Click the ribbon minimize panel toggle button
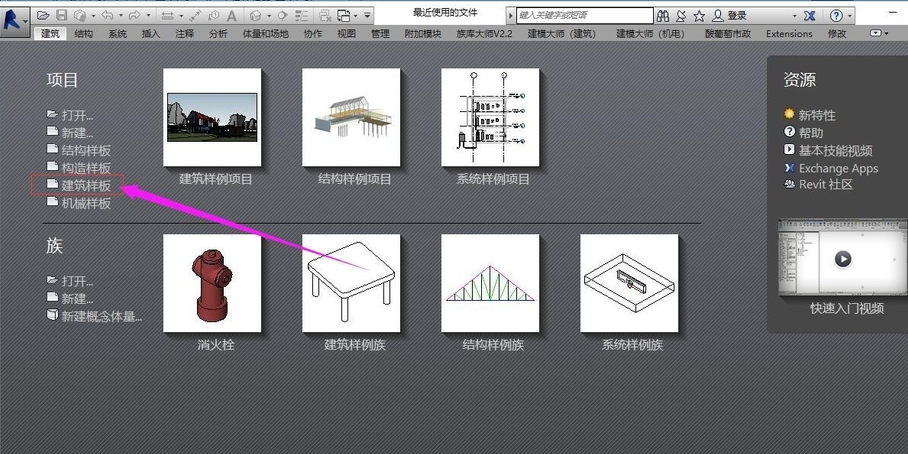Image resolution: width=908 pixels, height=454 pixels. [878, 34]
